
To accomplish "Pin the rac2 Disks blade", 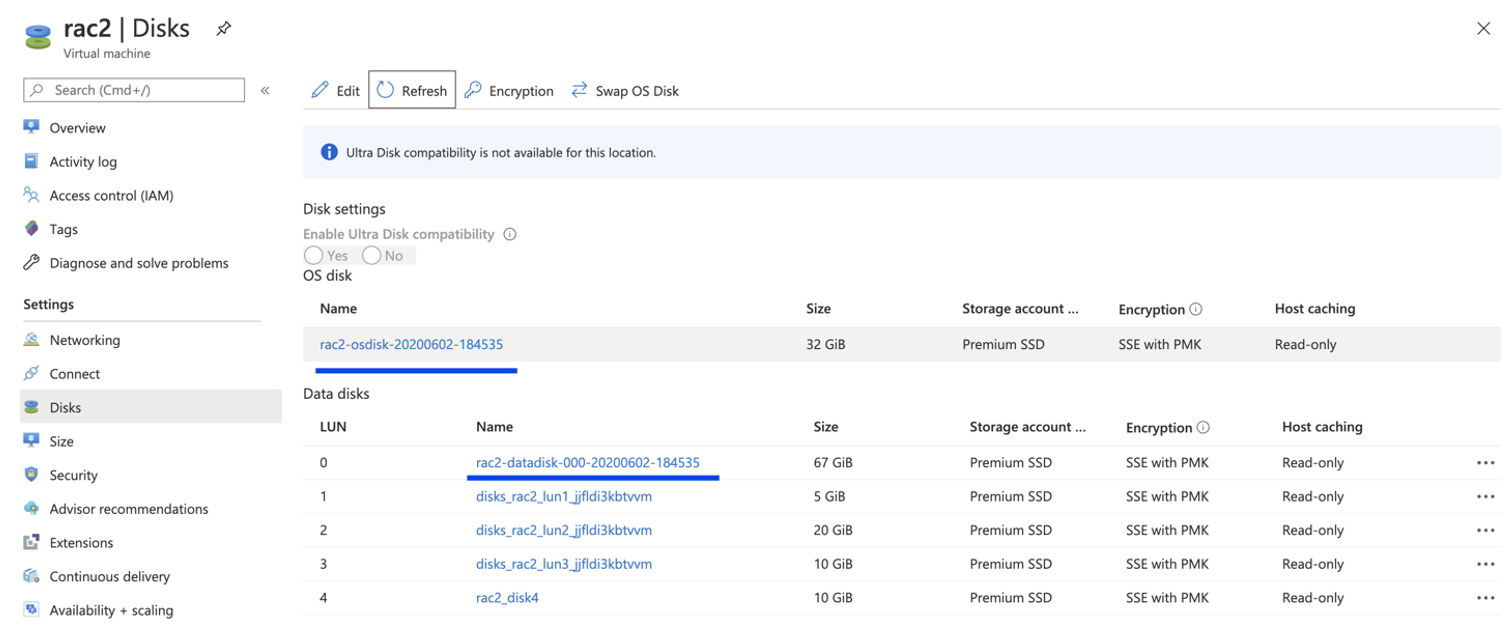I will click(223, 29).
